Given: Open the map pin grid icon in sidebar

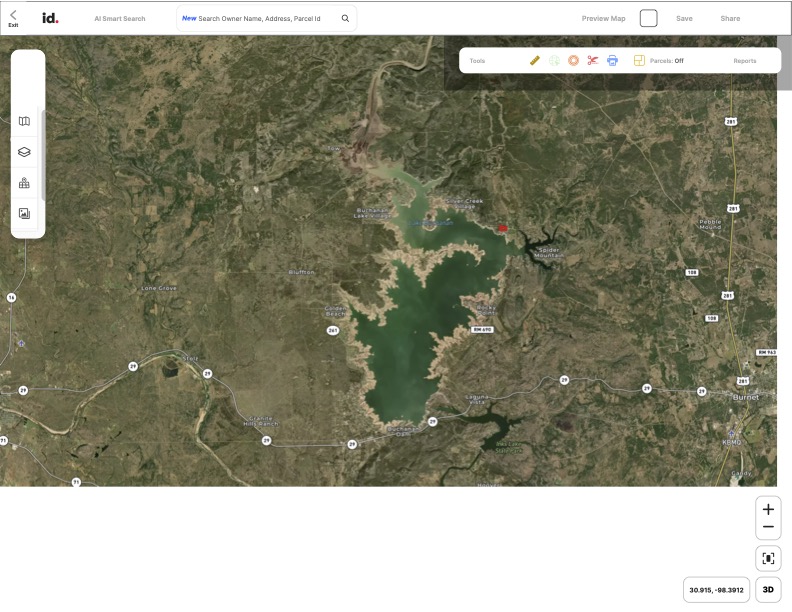Looking at the screenshot, I should [24, 183].
